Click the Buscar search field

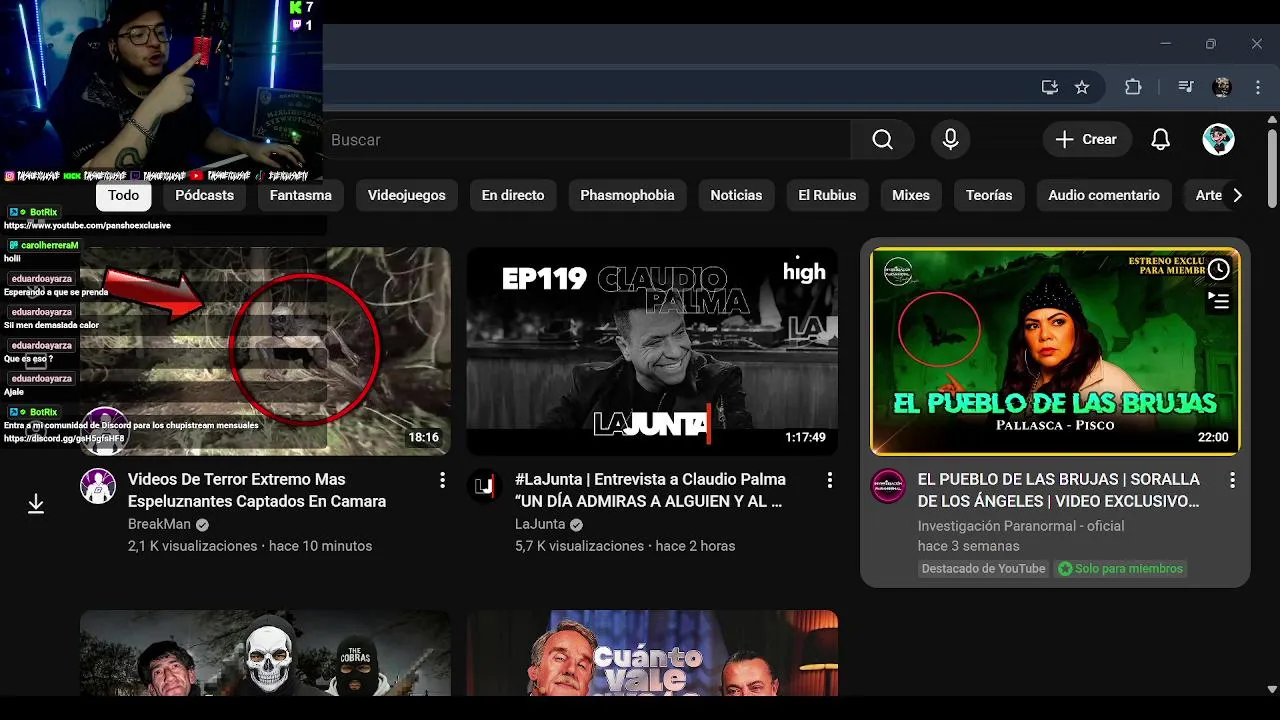(x=587, y=140)
